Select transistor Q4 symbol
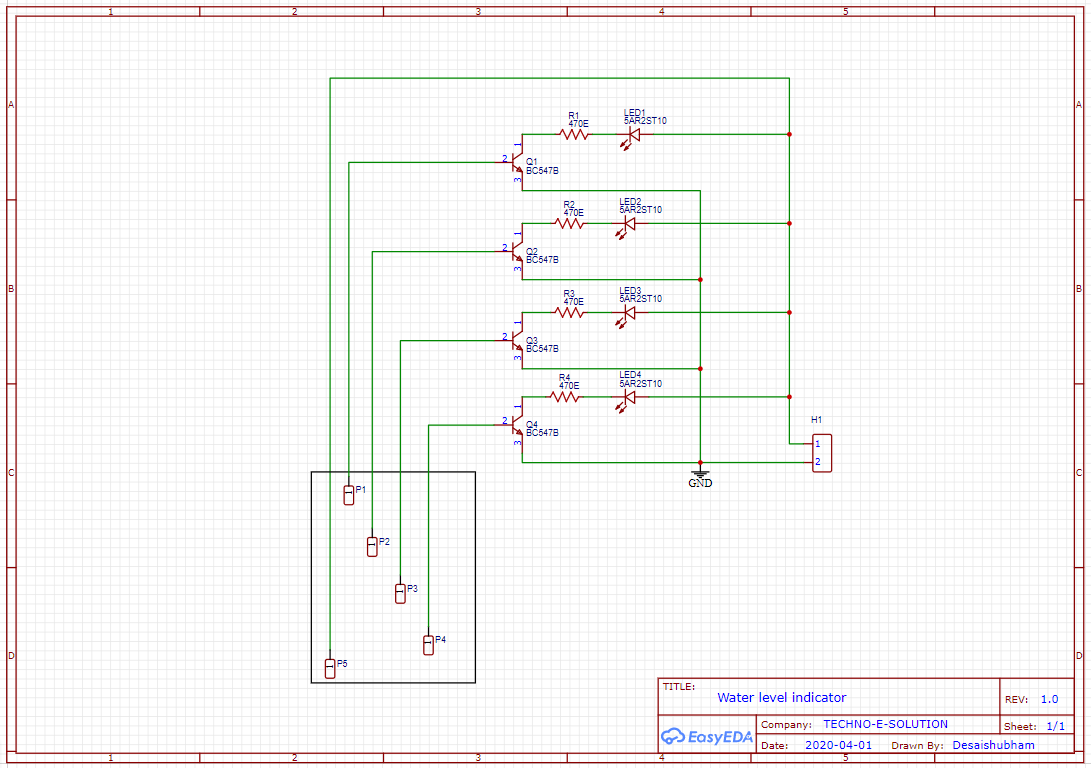 coord(516,424)
